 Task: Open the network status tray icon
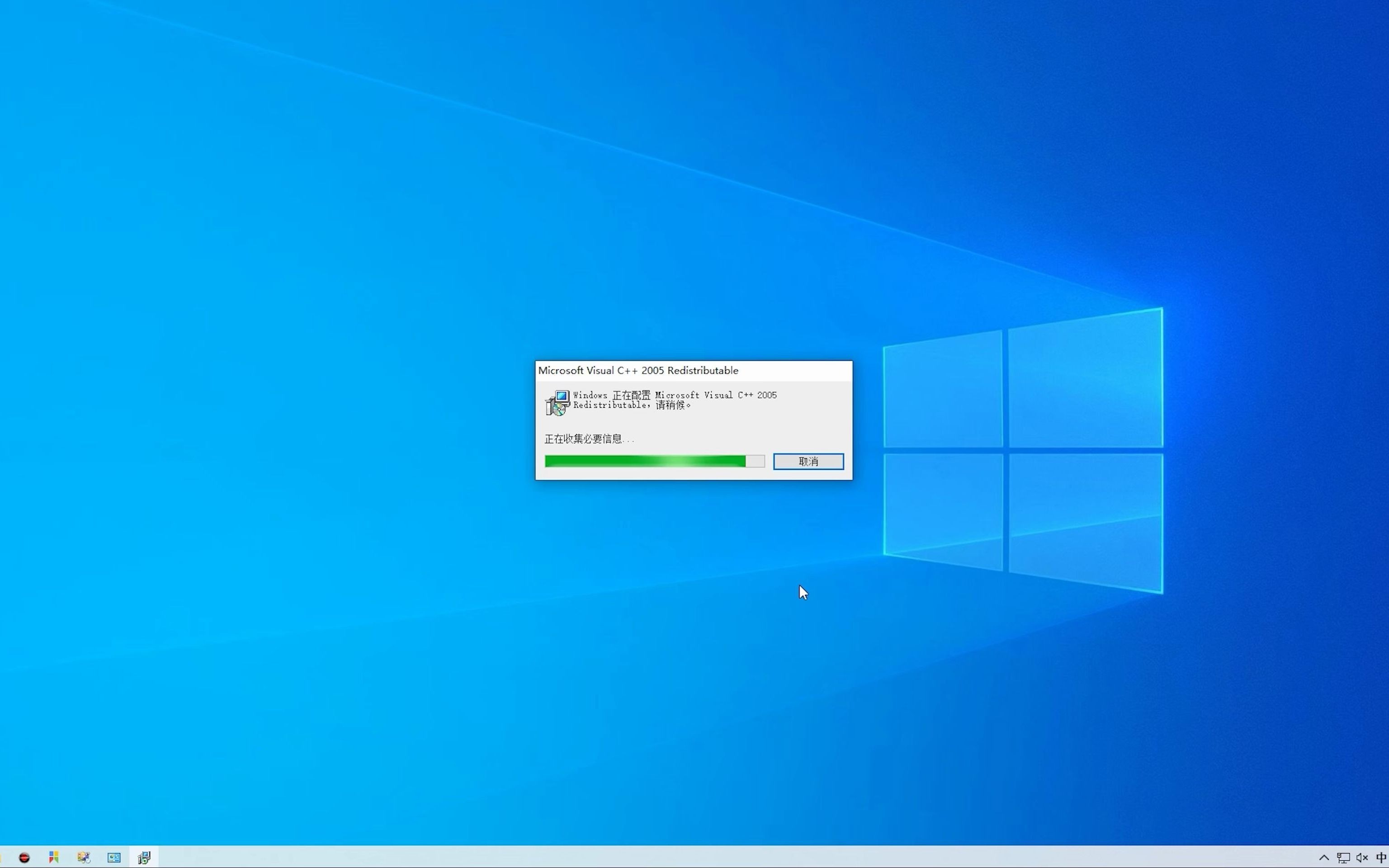(1343, 858)
